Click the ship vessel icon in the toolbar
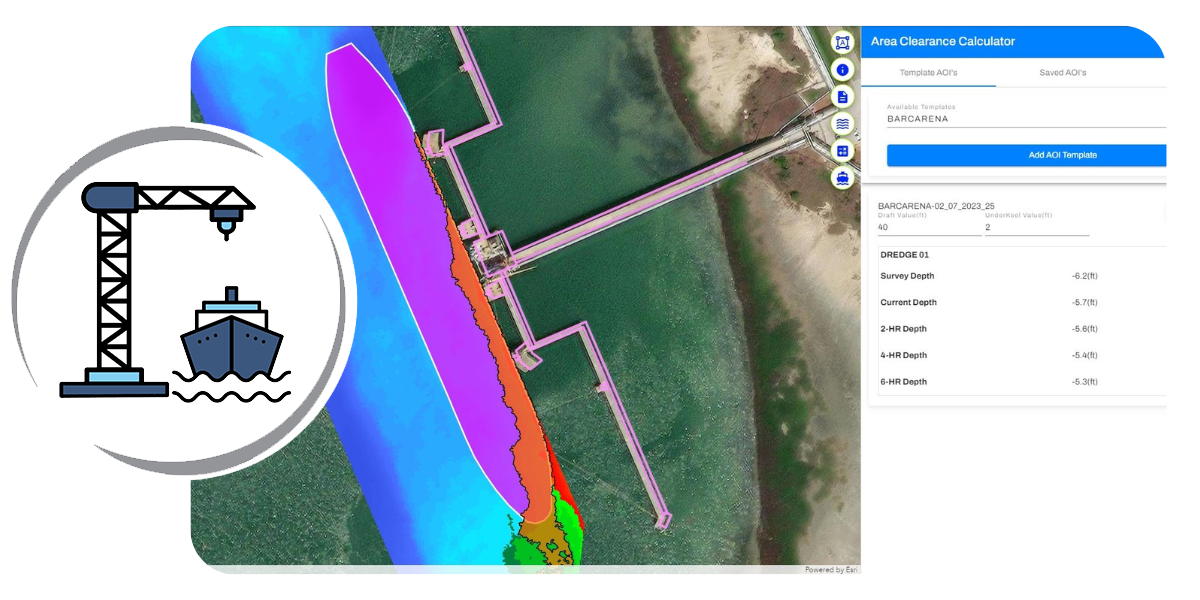 (x=842, y=178)
